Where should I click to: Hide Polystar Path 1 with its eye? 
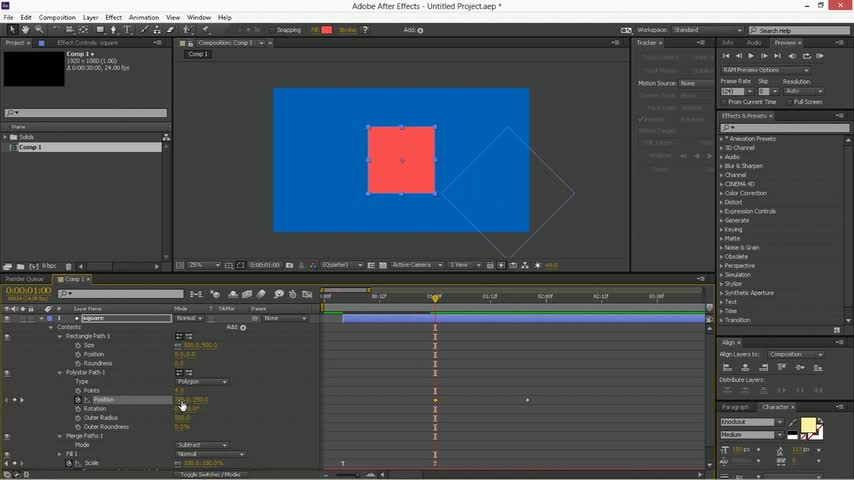(7, 373)
